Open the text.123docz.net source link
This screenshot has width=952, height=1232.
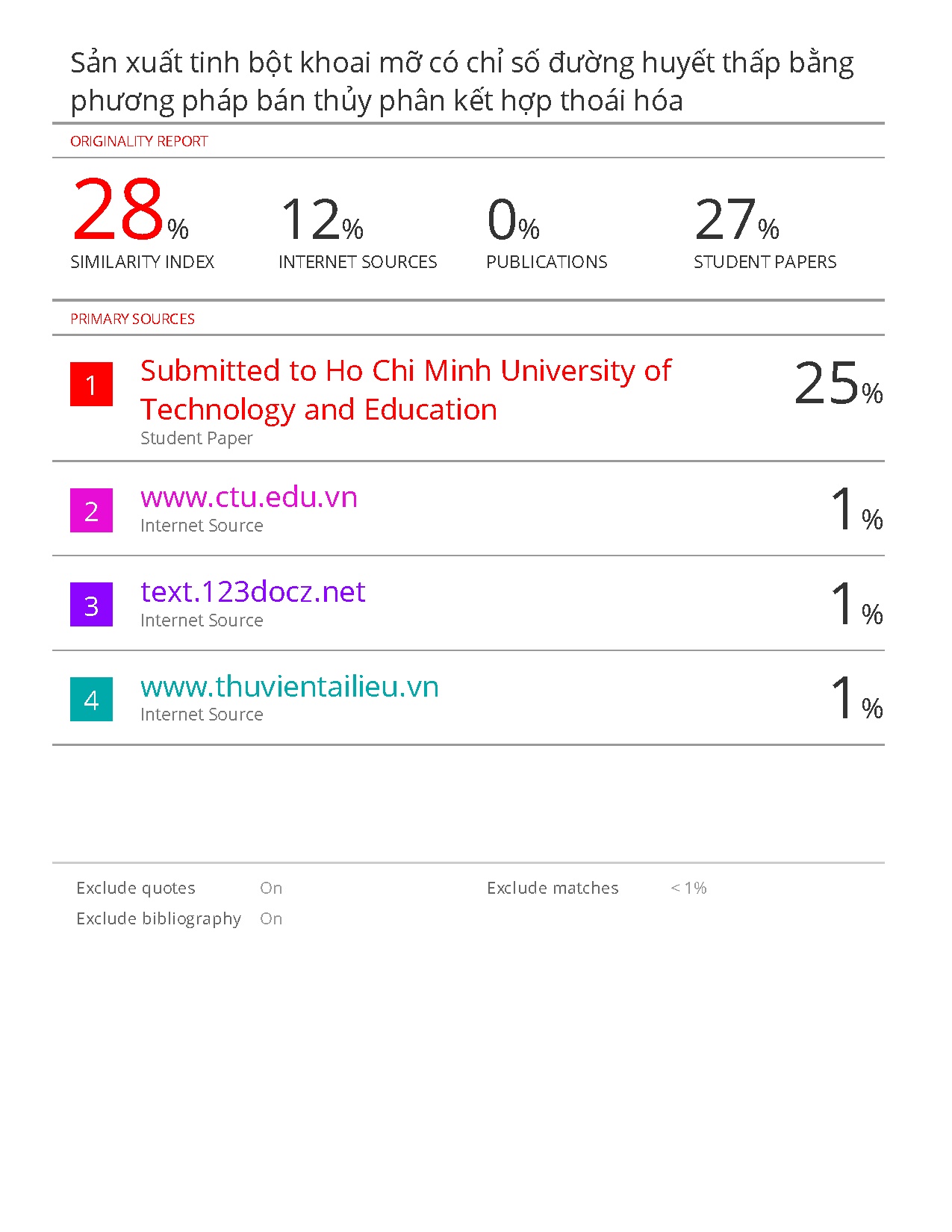point(252,592)
